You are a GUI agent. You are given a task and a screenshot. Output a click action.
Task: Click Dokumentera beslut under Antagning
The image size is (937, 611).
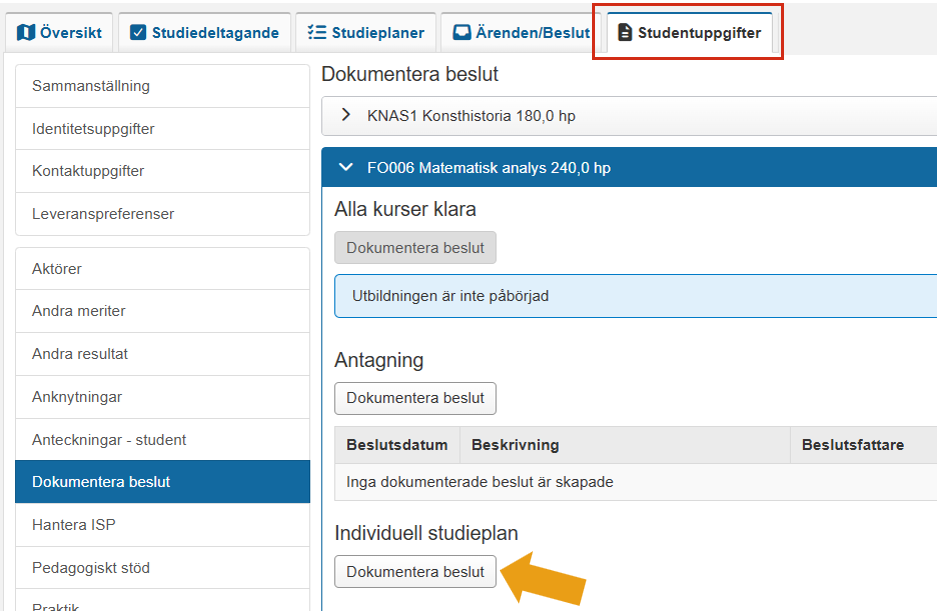point(415,398)
